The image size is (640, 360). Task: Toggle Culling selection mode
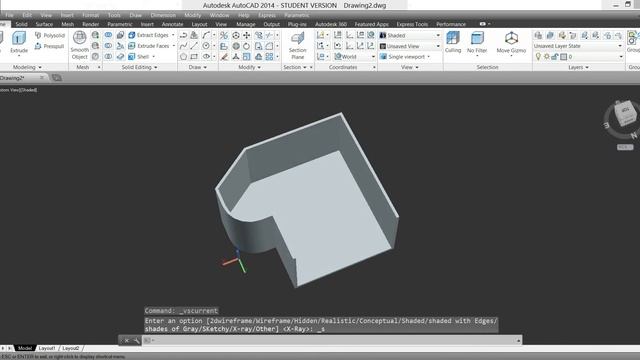[x=453, y=42]
